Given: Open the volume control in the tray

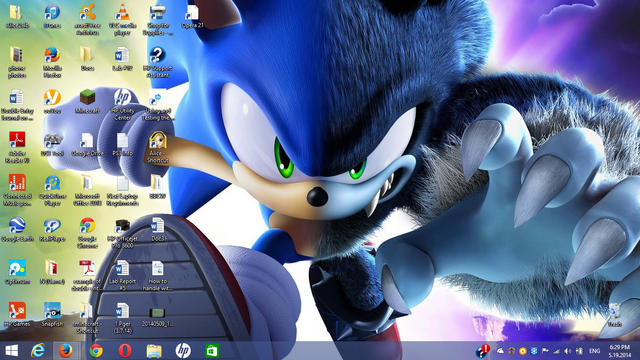Looking at the screenshot, I should tap(567, 351).
